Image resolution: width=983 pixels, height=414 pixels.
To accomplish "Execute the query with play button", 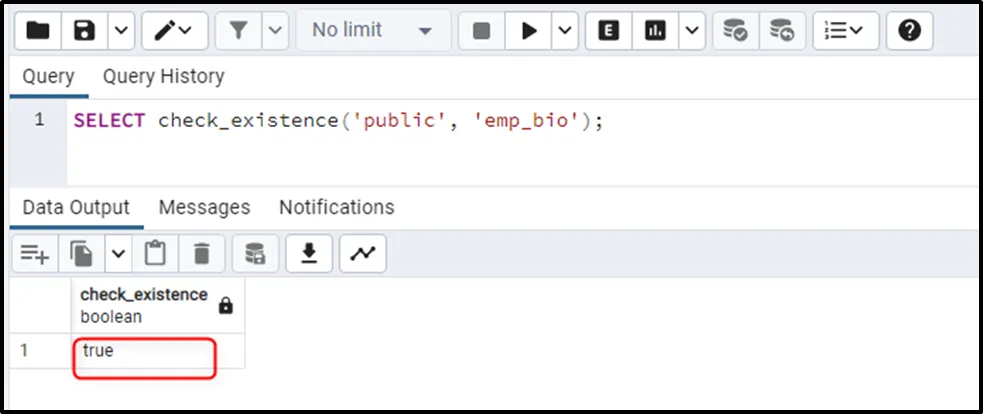I will pos(528,31).
